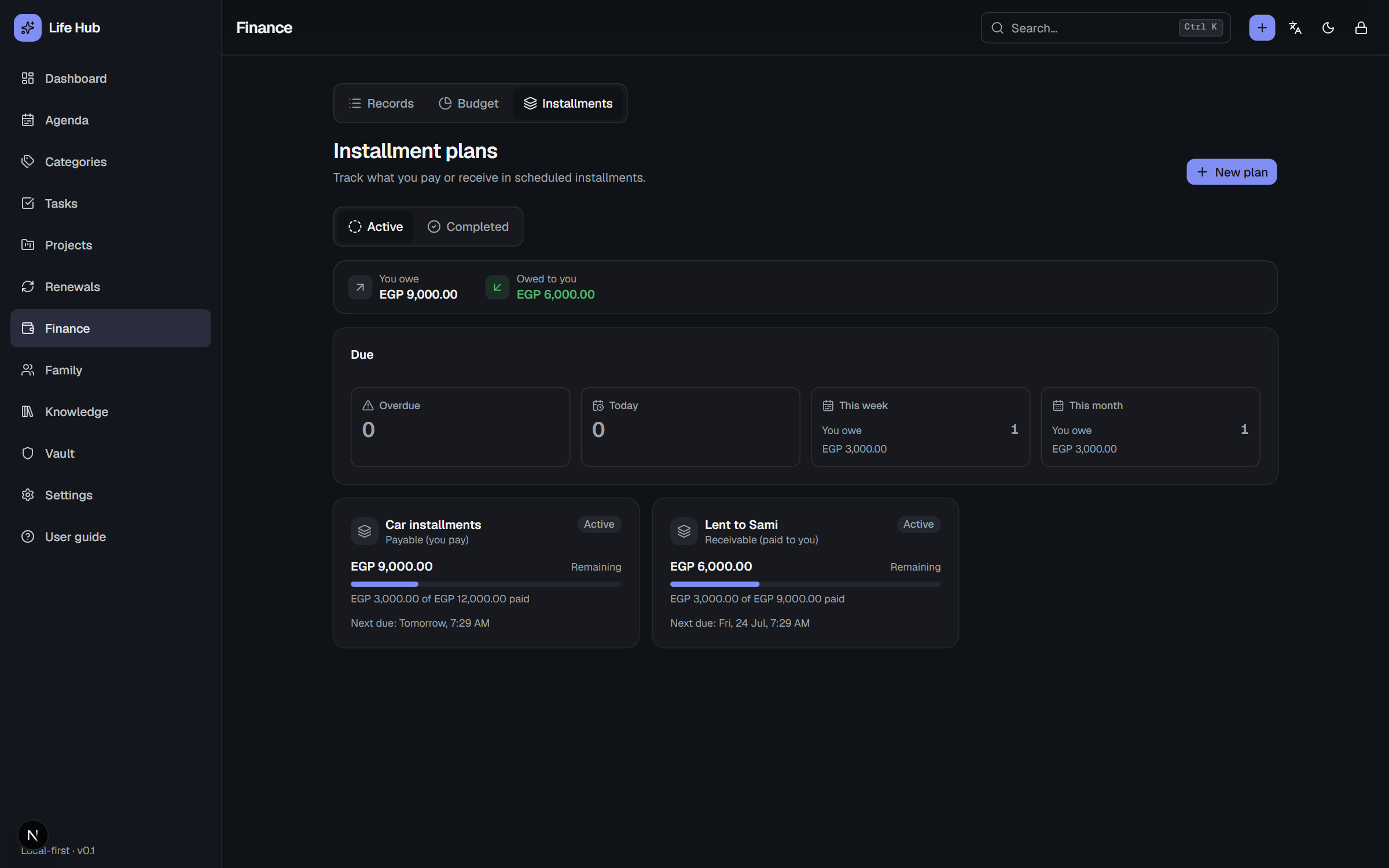
Task: Open the Lent to Sami plan title
Action: [741, 524]
